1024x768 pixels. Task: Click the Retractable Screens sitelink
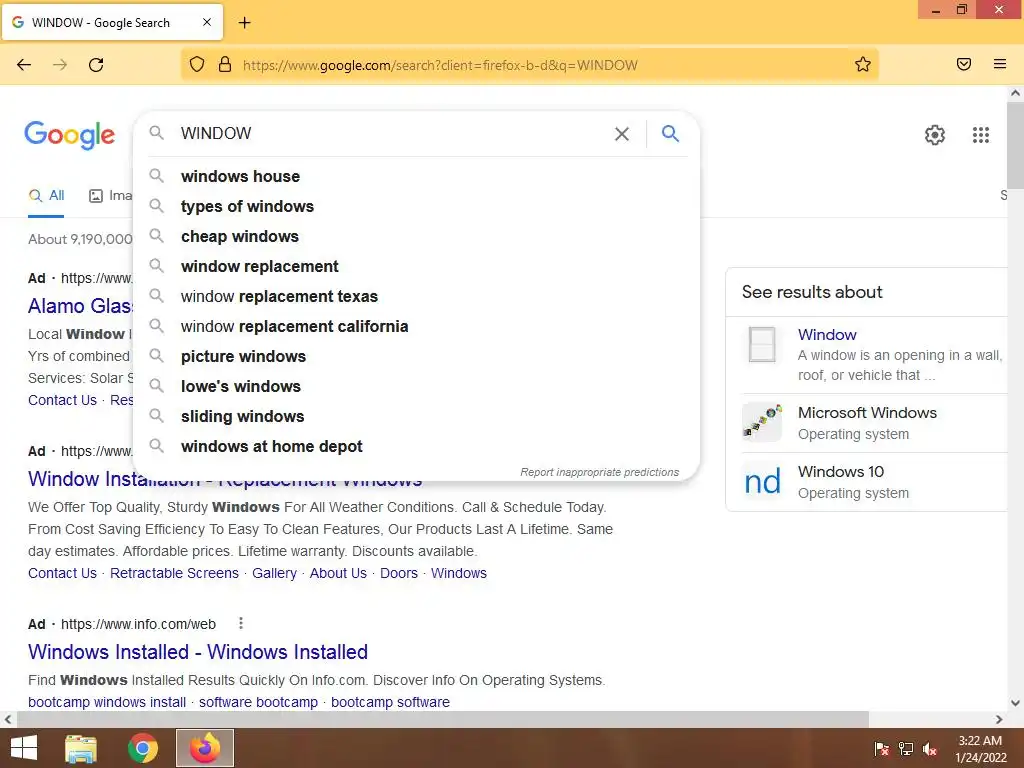(x=174, y=573)
